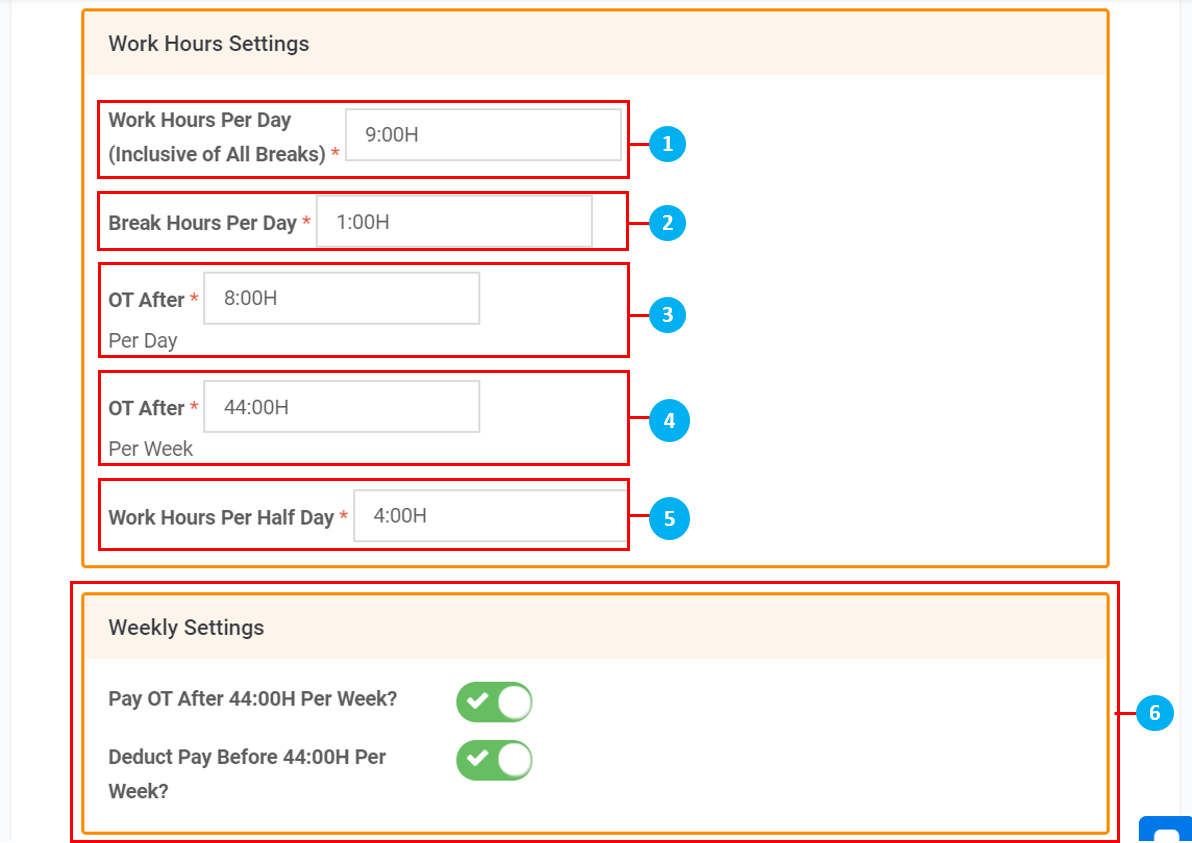The height and width of the screenshot is (843, 1192).
Task: Select the Break Hours Per Day field
Action: (454, 222)
